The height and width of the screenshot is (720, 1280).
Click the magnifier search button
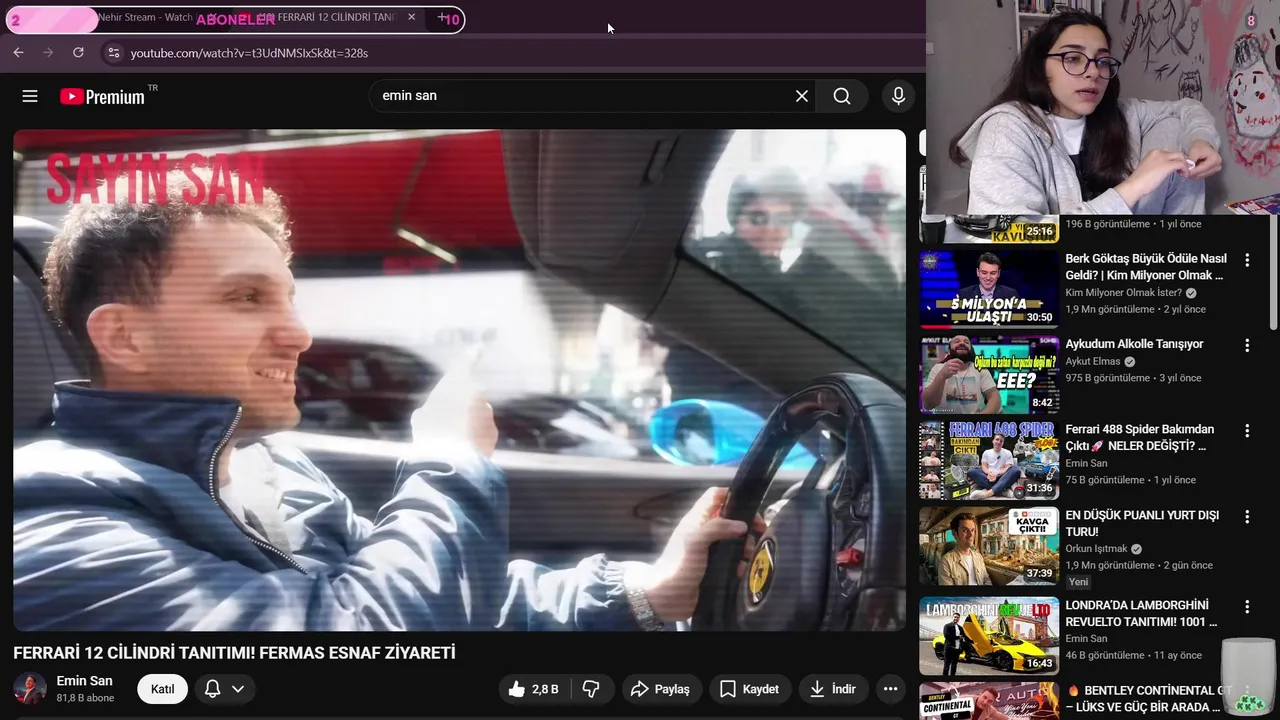pyautogui.click(x=842, y=96)
